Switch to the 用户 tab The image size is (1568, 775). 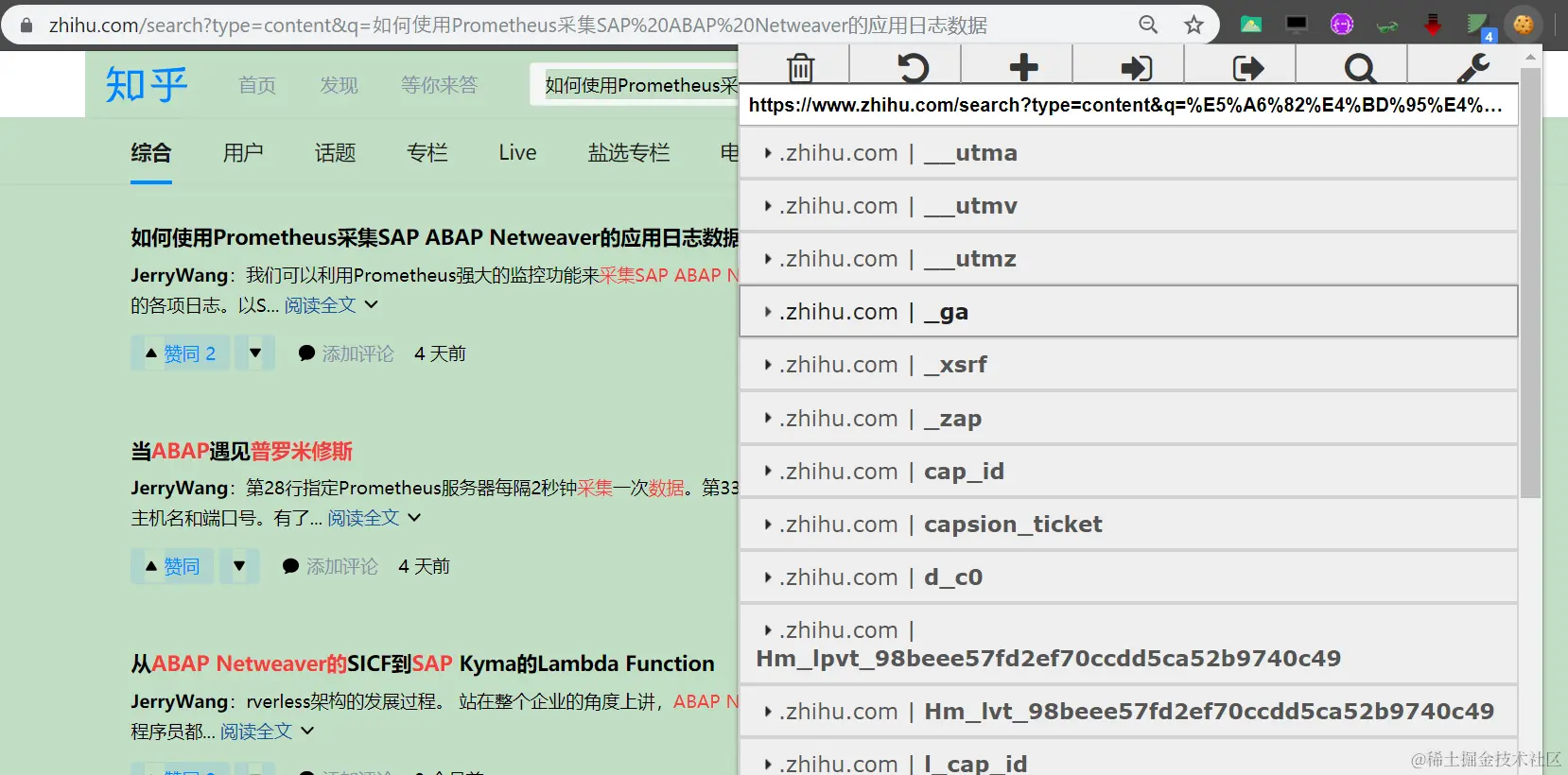click(243, 152)
